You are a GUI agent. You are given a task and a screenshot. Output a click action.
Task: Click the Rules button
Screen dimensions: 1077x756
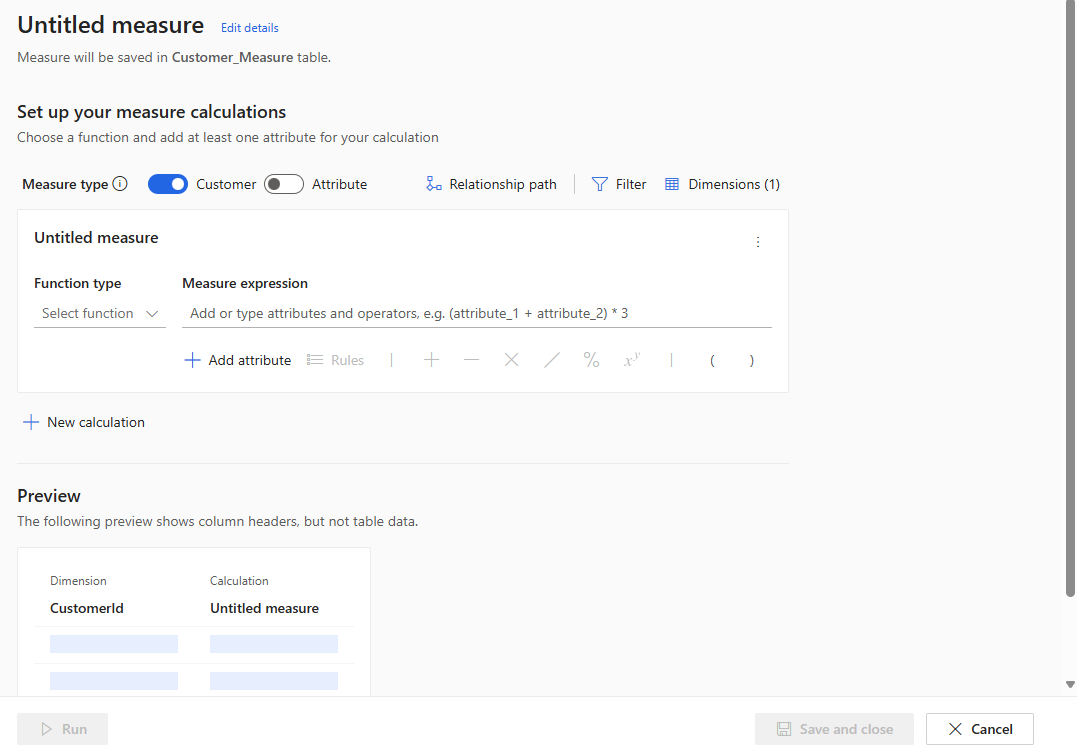pyautogui.click(x=335, y=360)
